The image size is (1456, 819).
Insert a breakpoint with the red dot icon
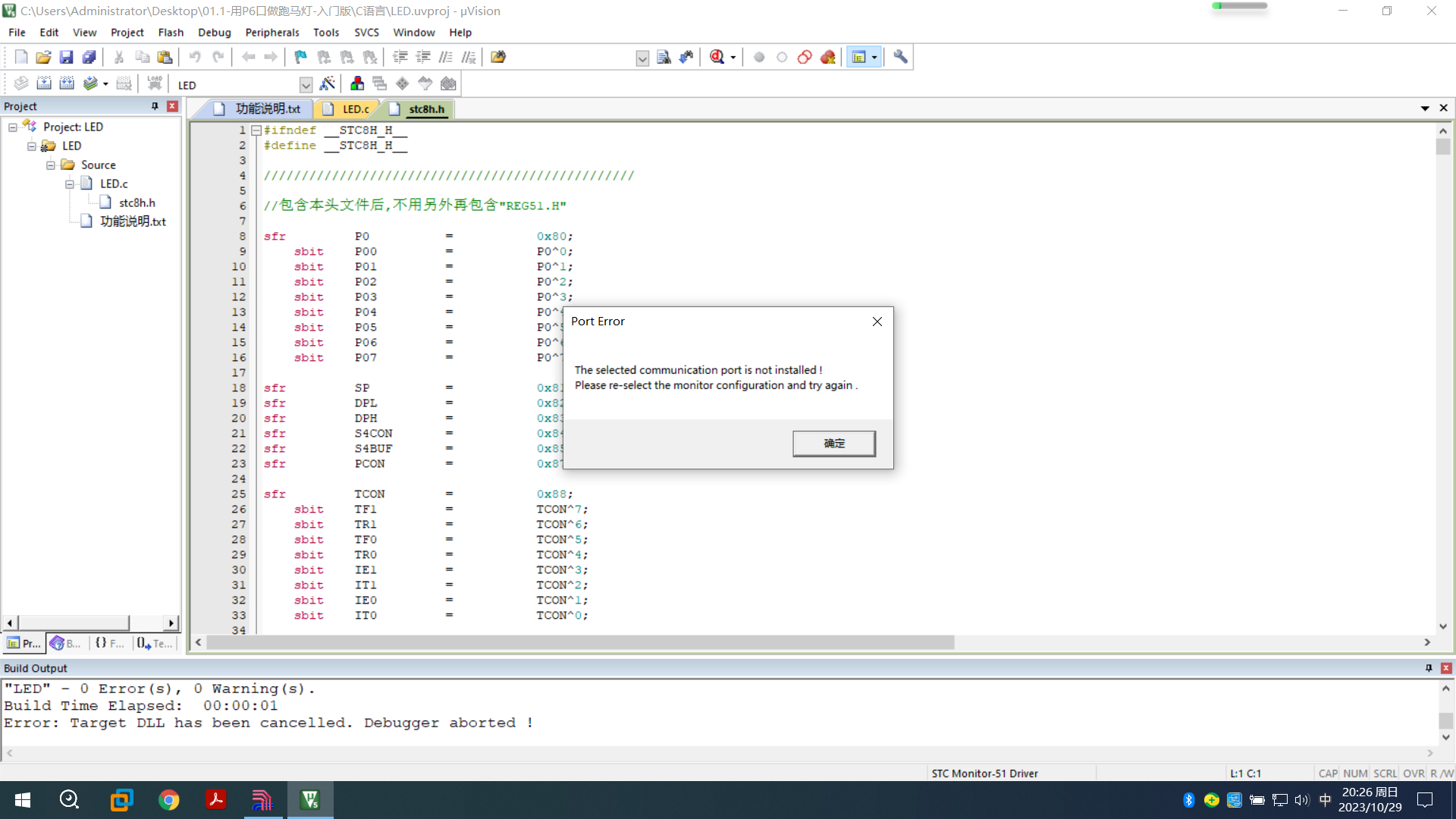759,57
